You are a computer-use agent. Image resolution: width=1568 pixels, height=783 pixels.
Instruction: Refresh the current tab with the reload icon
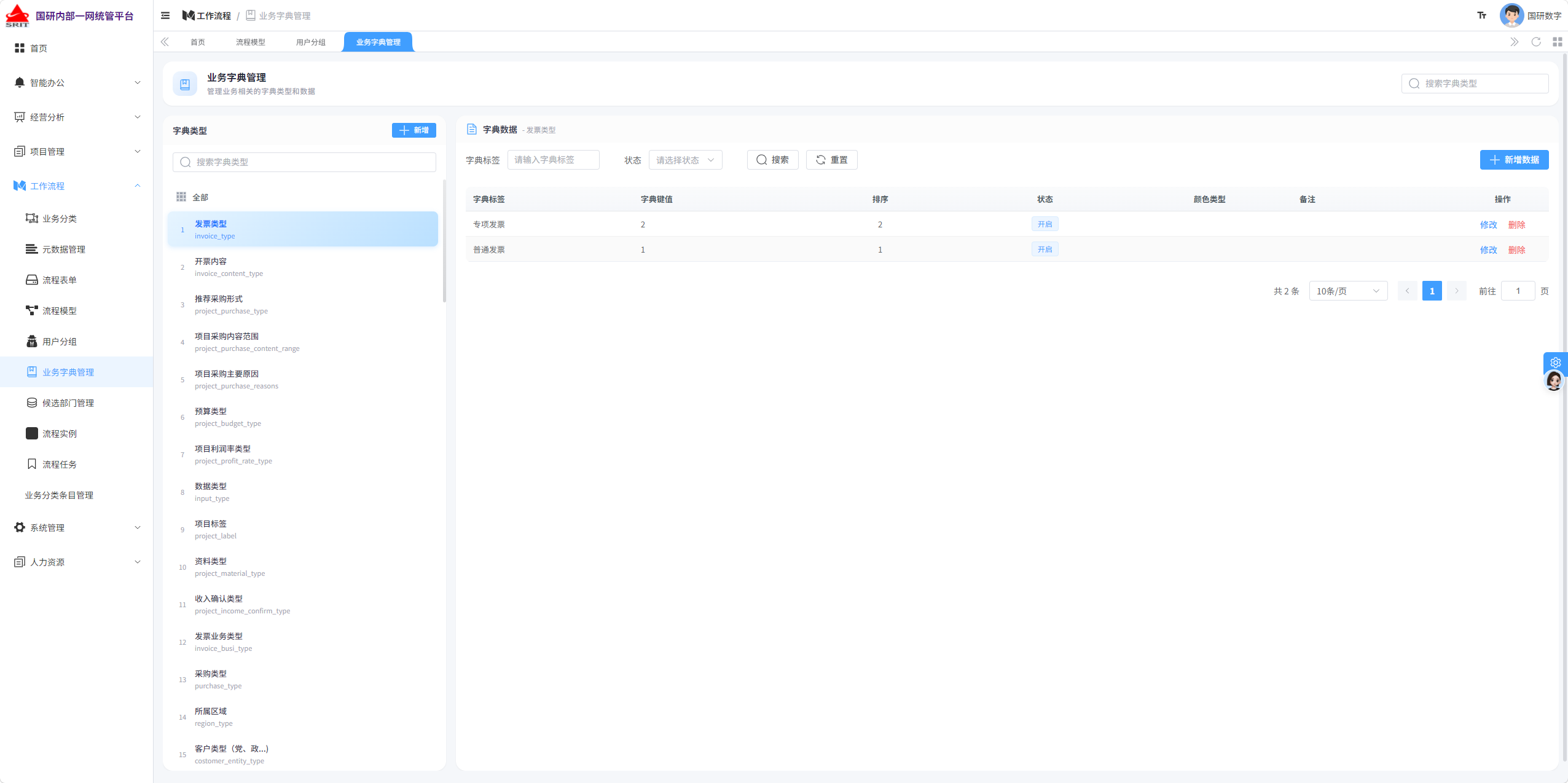click(x=1535, y=42)
